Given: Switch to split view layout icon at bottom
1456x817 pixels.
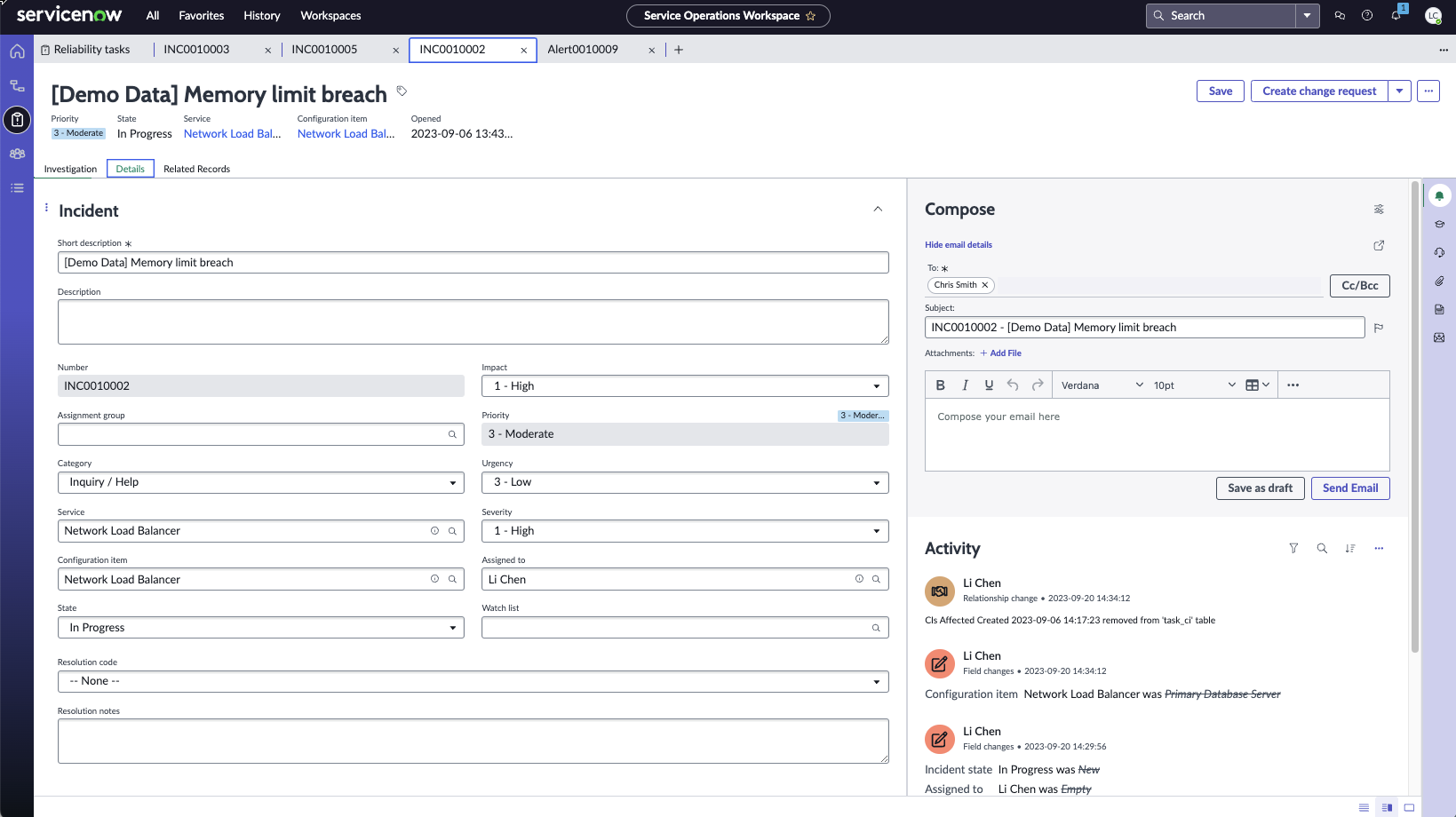Looking at the screenshot, I should [1387, 807].
